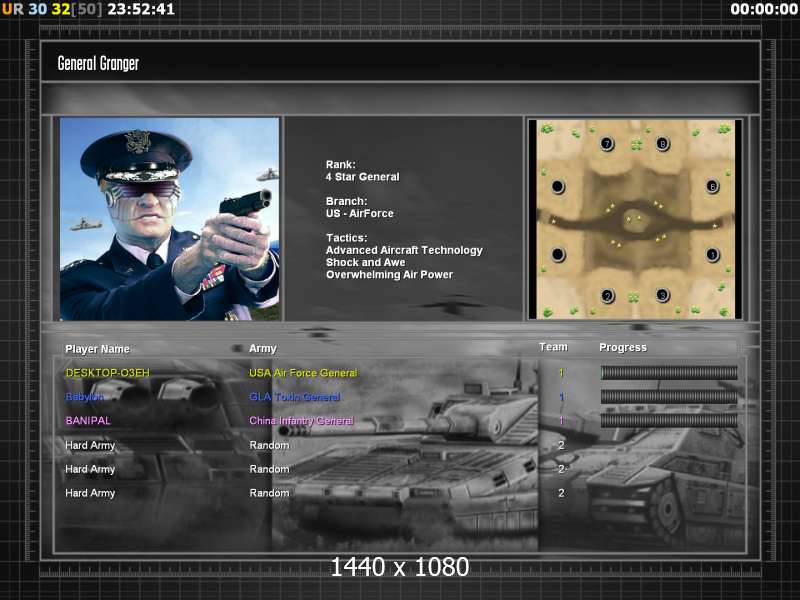Click the 'Tactics:' label
Screen dimensions: 800x600
[346, 238]
